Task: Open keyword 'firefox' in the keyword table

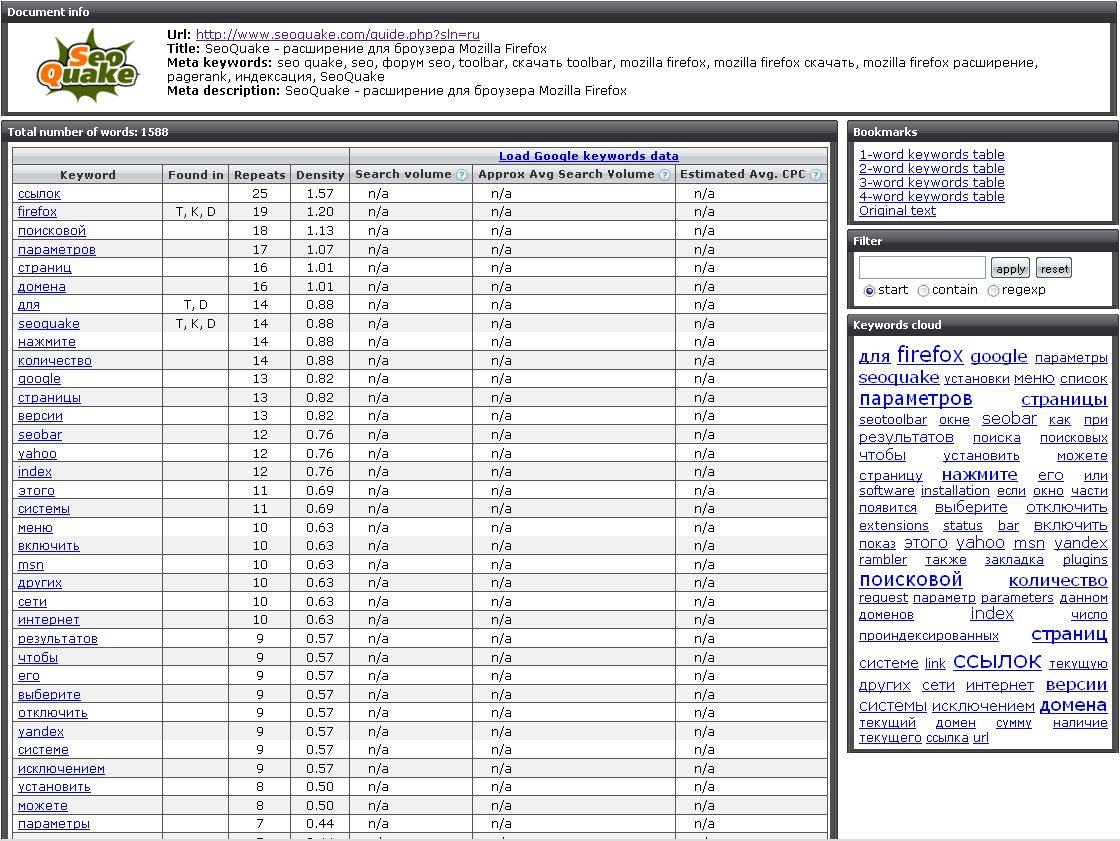Action: pyautogui.click(x=37, y=212)
